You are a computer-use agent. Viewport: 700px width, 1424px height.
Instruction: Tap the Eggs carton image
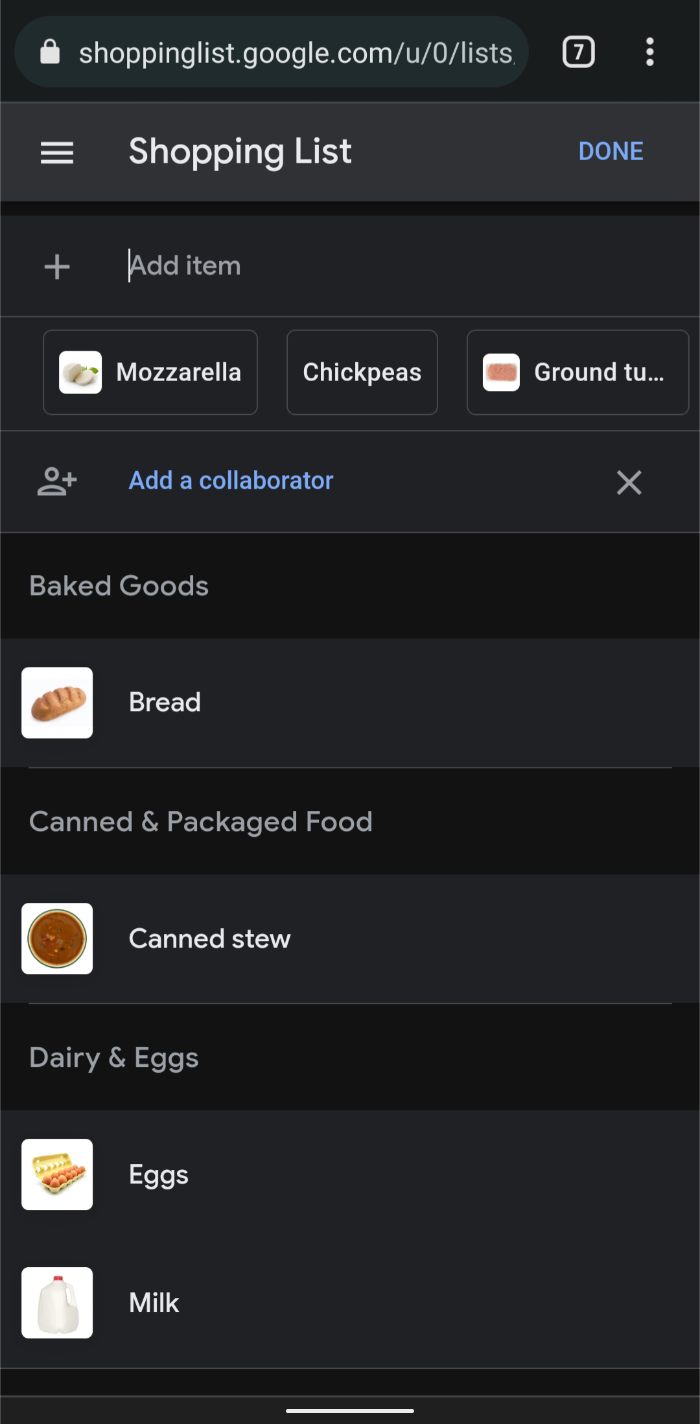coord(57,1175)
